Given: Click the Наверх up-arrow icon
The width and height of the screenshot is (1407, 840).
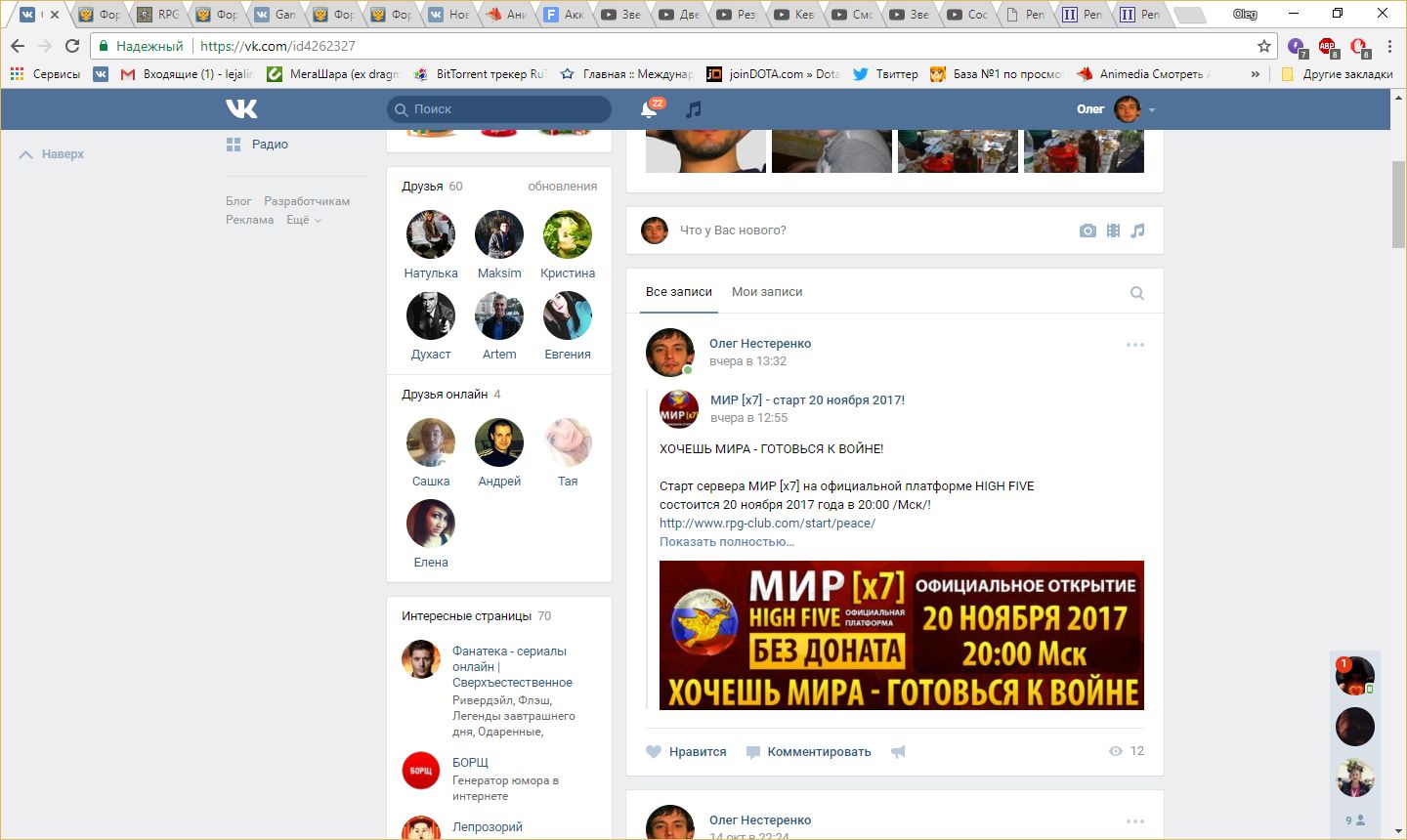Looking at the screenshot, I should (x=26, y=154).
